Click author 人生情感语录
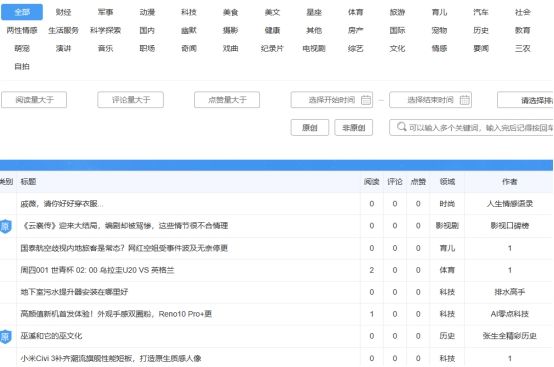 pyautogui.click(x=509, y=204)
